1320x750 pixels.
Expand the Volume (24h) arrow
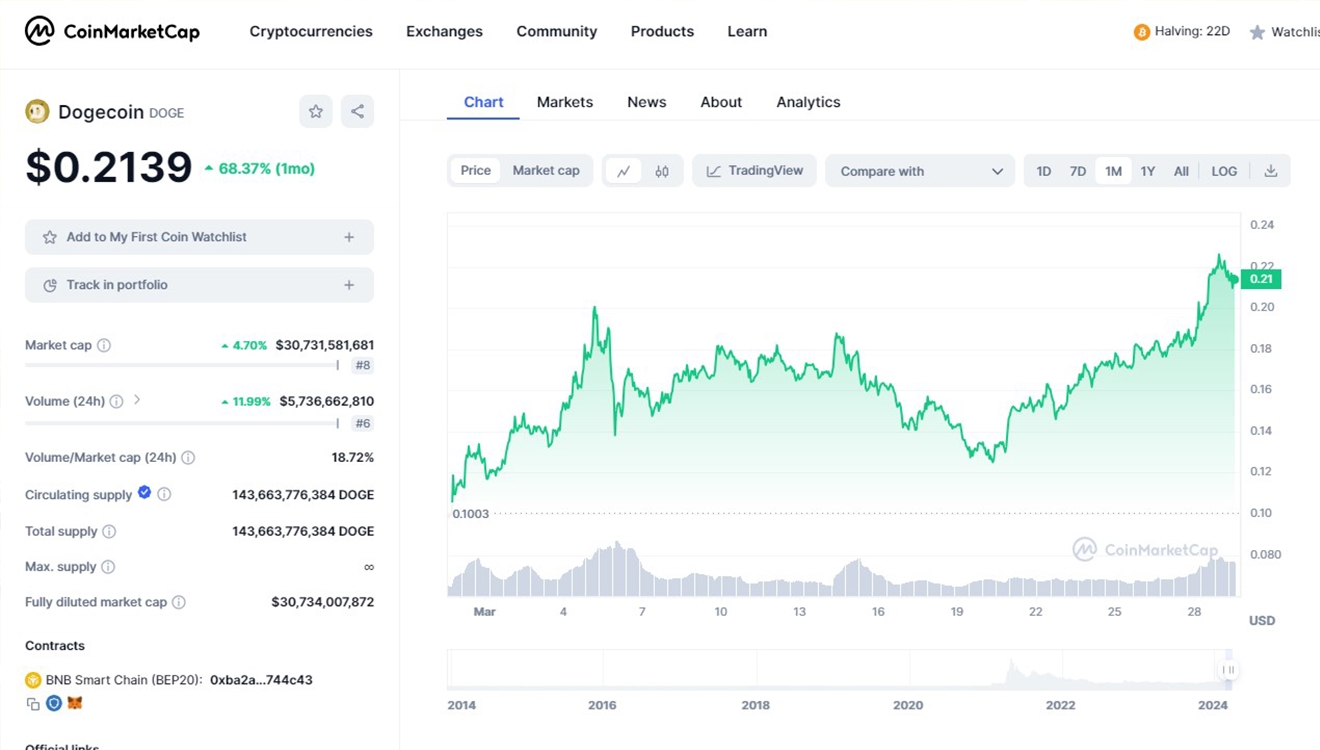pos(137,400)
